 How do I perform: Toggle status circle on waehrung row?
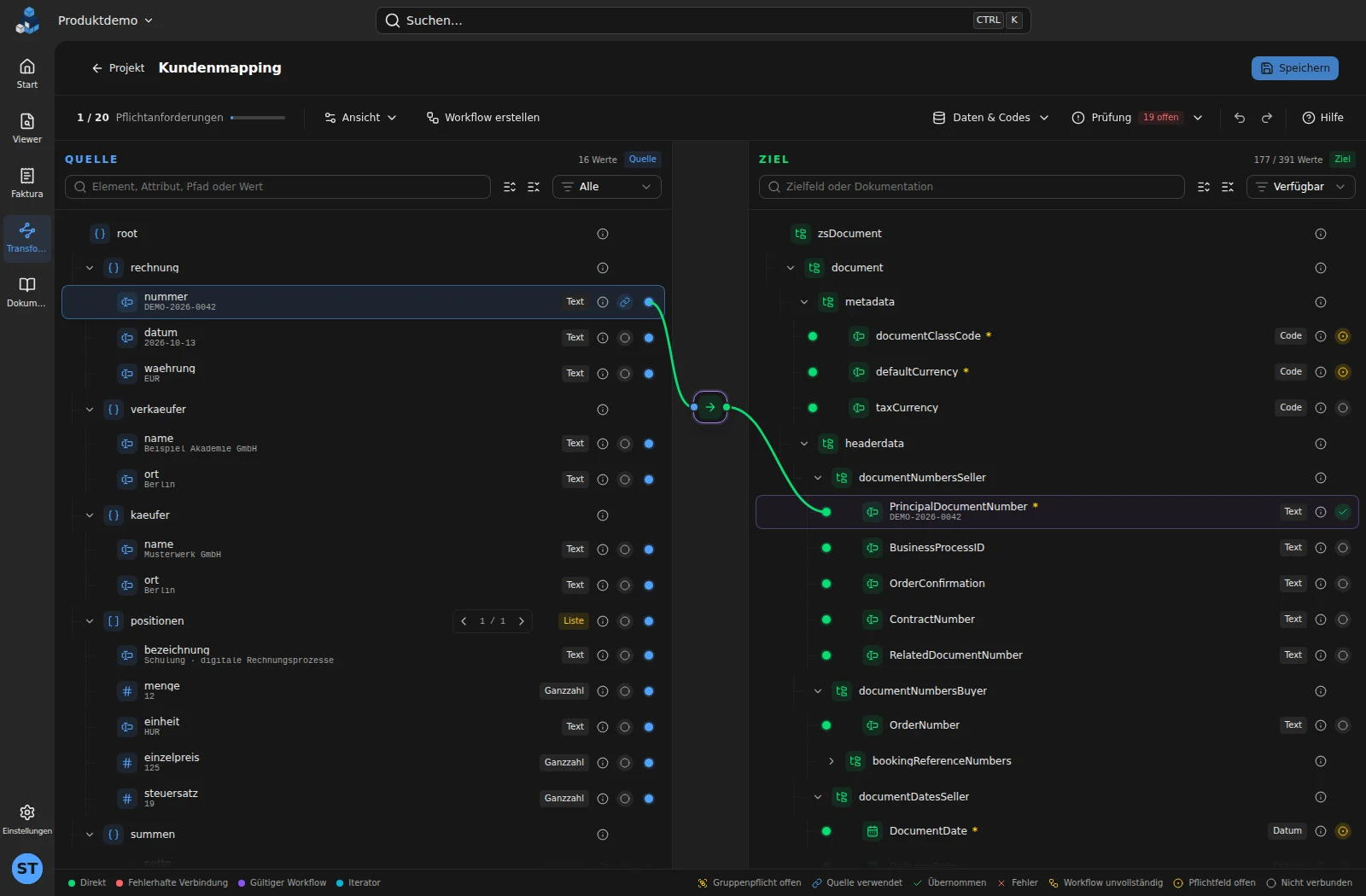[x=625, y=374]
